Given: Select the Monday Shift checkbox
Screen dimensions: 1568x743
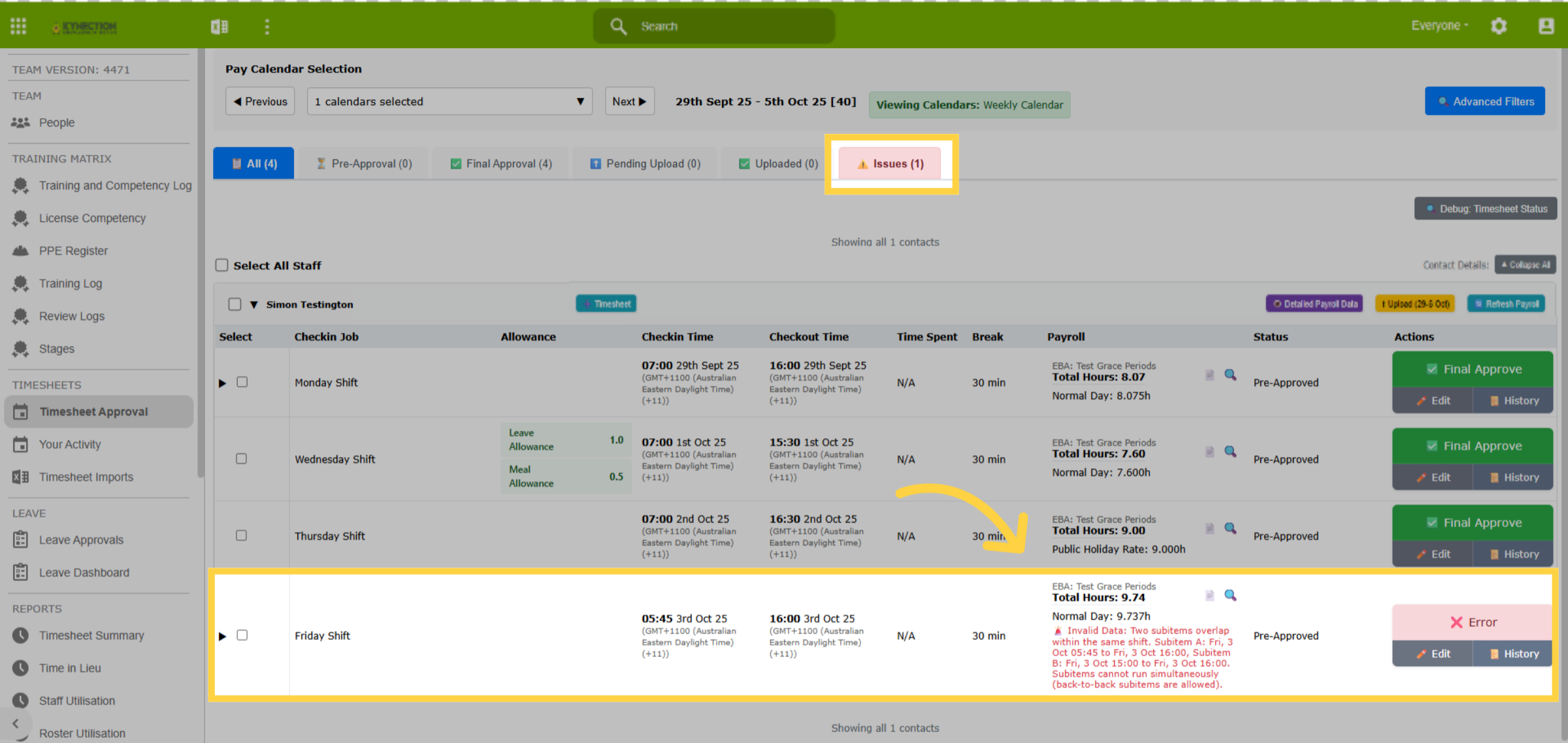Looking at the screenshot, I should point(242,382).
